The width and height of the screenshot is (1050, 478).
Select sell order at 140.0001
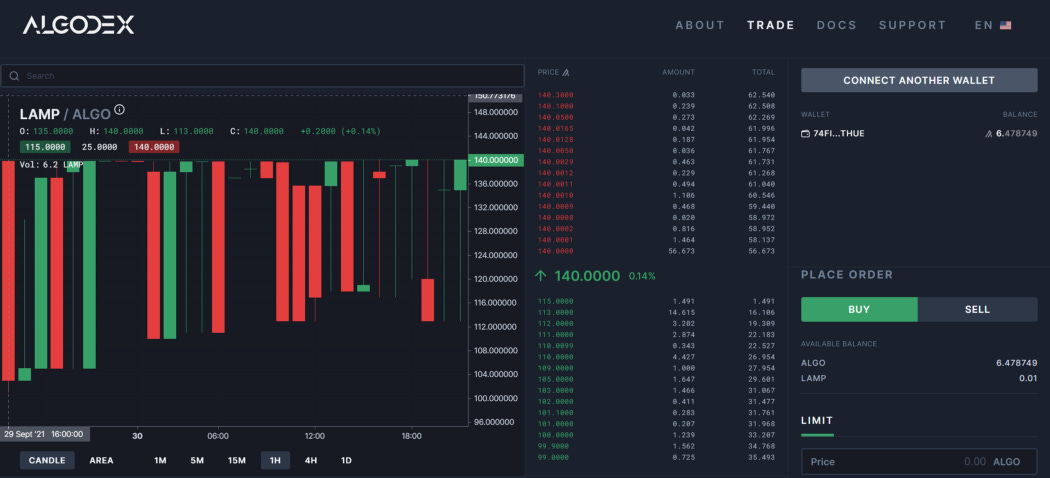[x=656, y=240]
